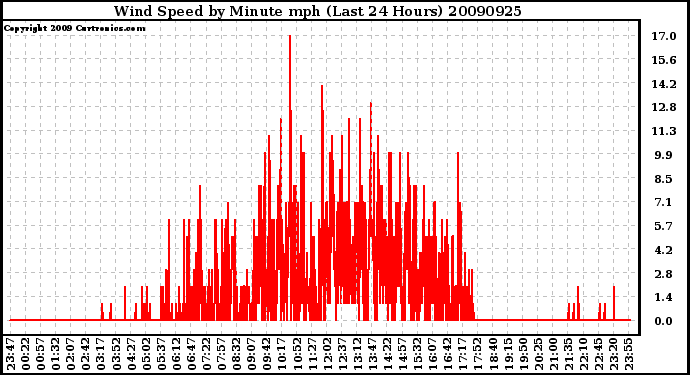The width and height of the screenshot is (690, 375).
Task: Select the 23:55 time label
Action: point(628,354)
